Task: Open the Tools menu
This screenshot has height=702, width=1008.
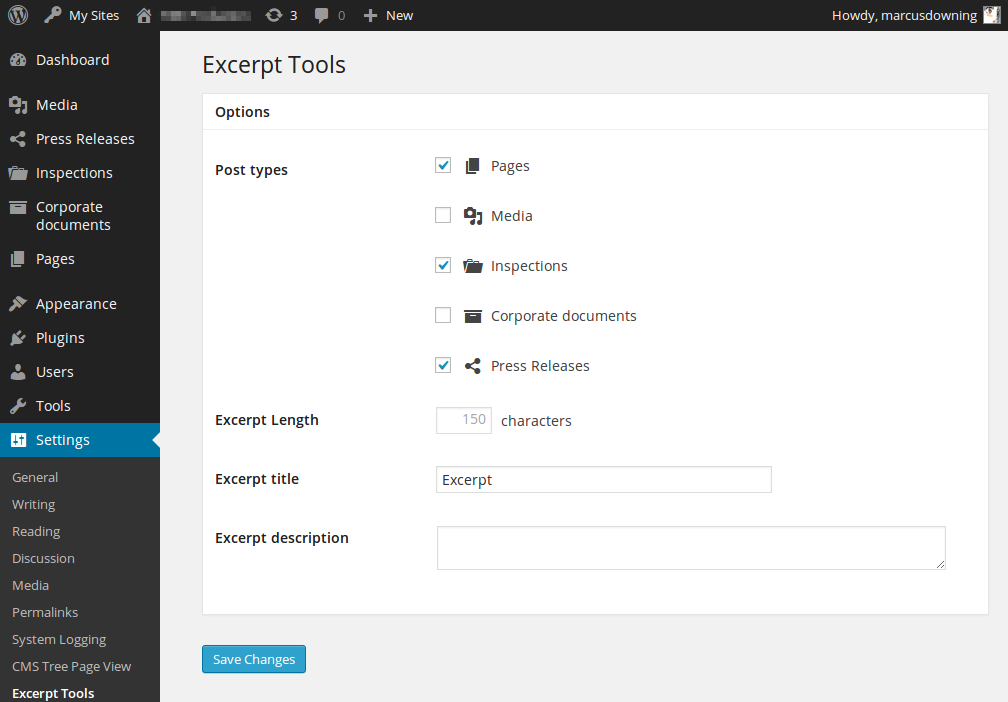Action: (80, 406)
